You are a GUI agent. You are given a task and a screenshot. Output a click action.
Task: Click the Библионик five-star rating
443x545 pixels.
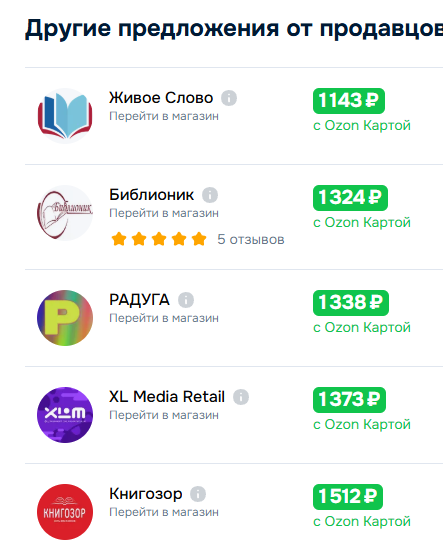click(159, 239)
